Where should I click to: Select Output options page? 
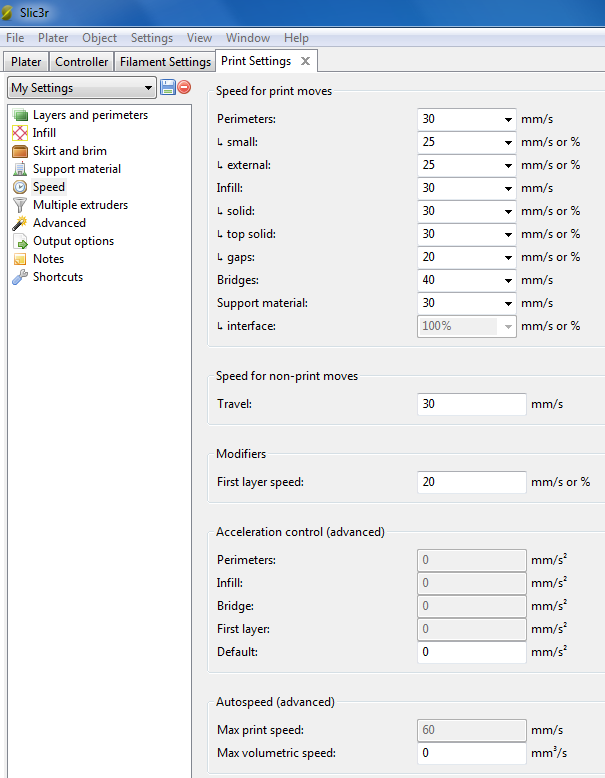[x=73, y=241]
